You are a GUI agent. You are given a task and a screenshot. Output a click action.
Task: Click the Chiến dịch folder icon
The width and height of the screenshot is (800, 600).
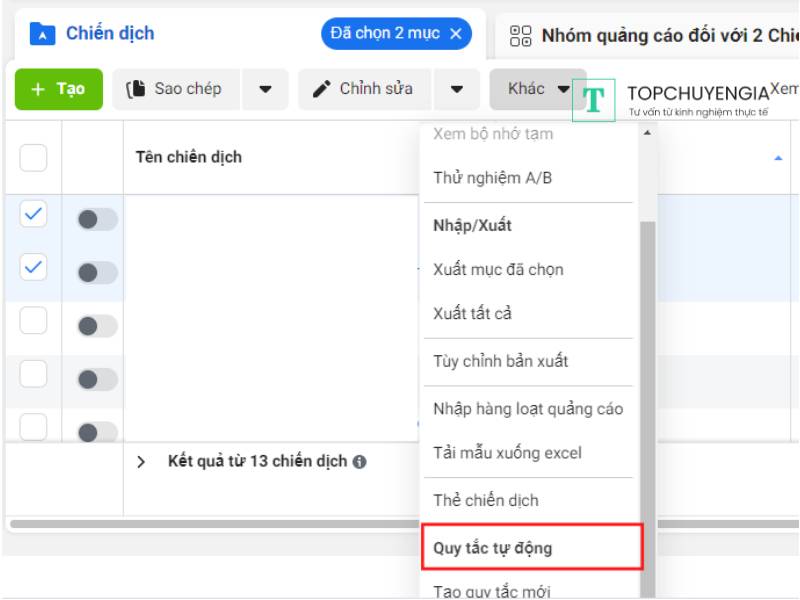(42, 34)
